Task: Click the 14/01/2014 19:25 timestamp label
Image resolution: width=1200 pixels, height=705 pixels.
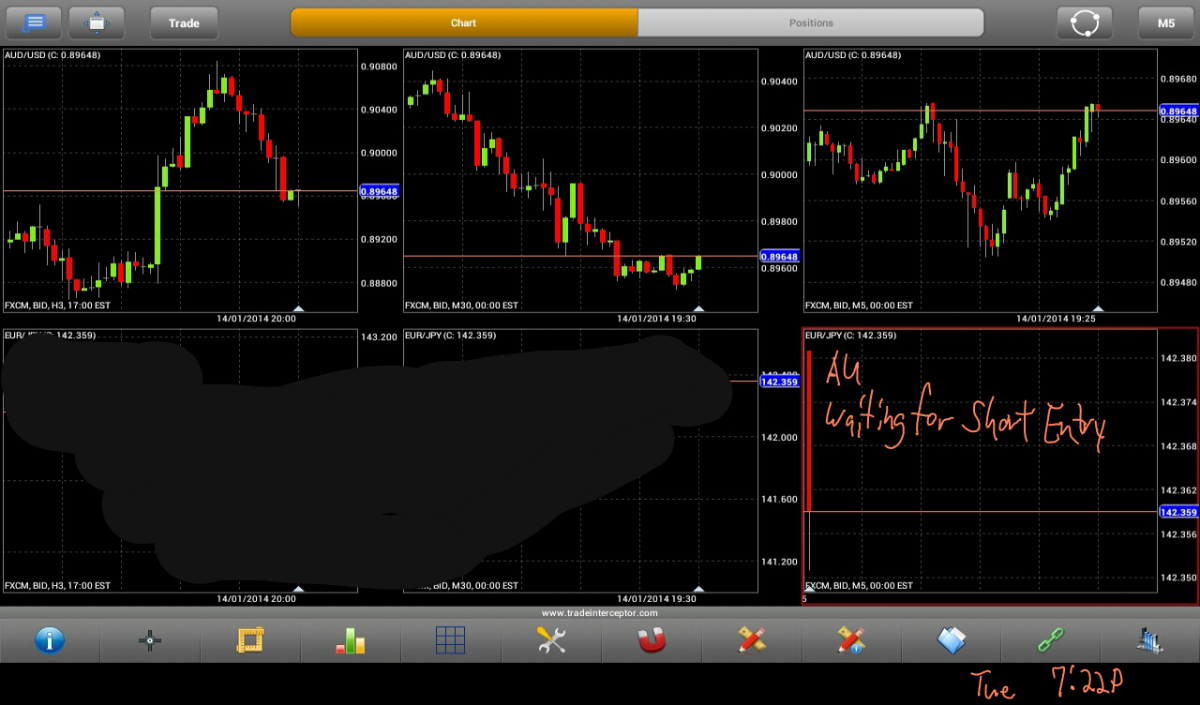Action: (1054, 319)
